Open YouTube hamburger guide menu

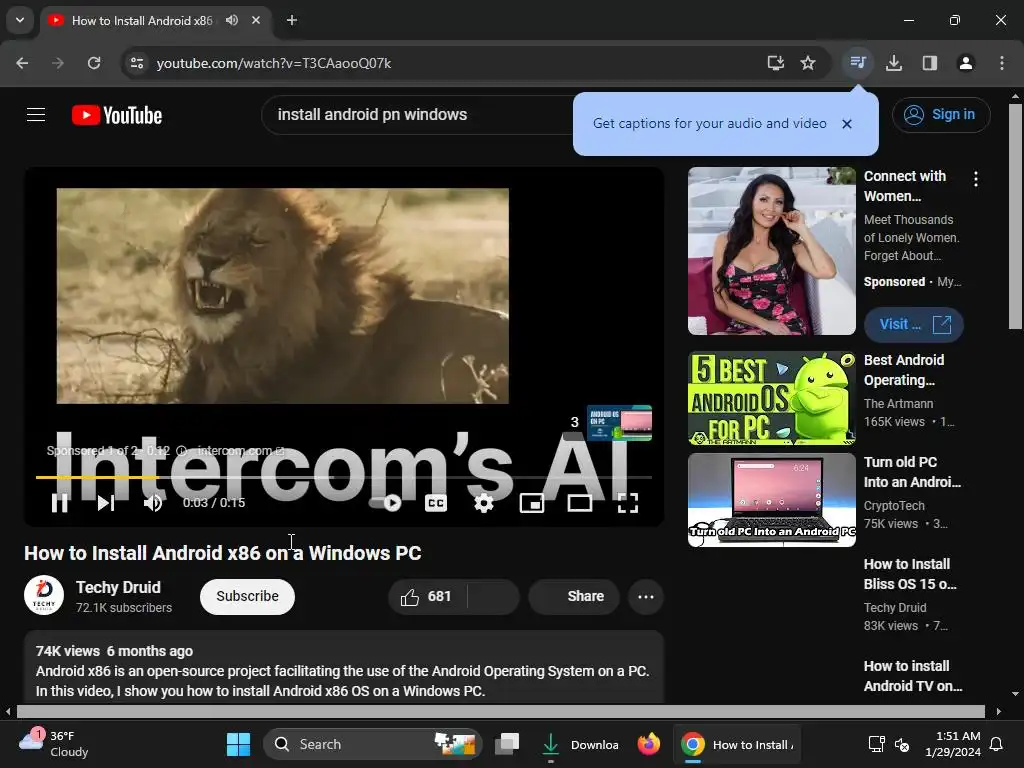point(36,115)
